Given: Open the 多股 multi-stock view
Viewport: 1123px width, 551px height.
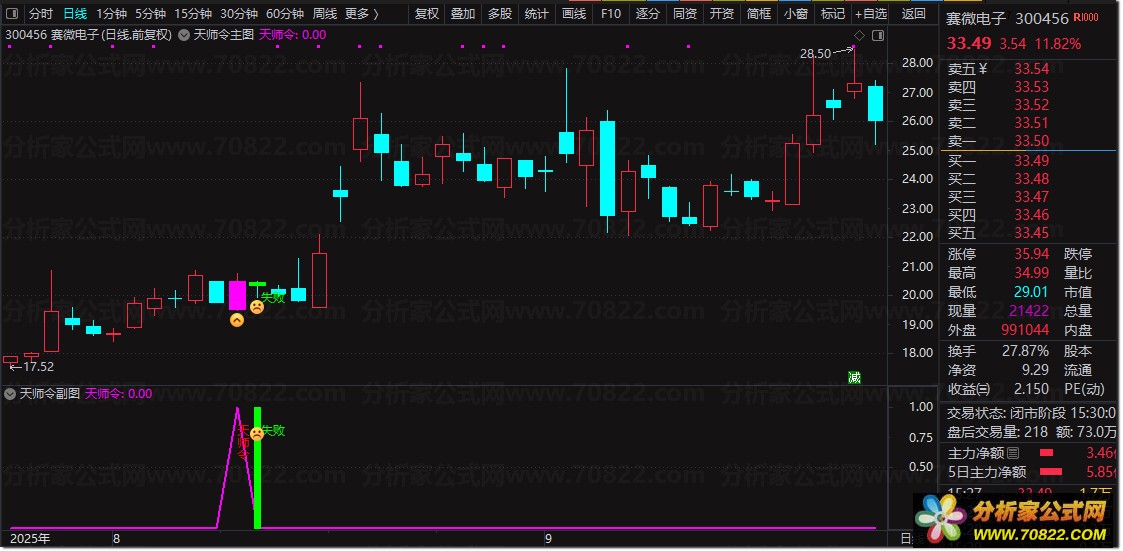Looking at the screenshot, I should (500, 14).
